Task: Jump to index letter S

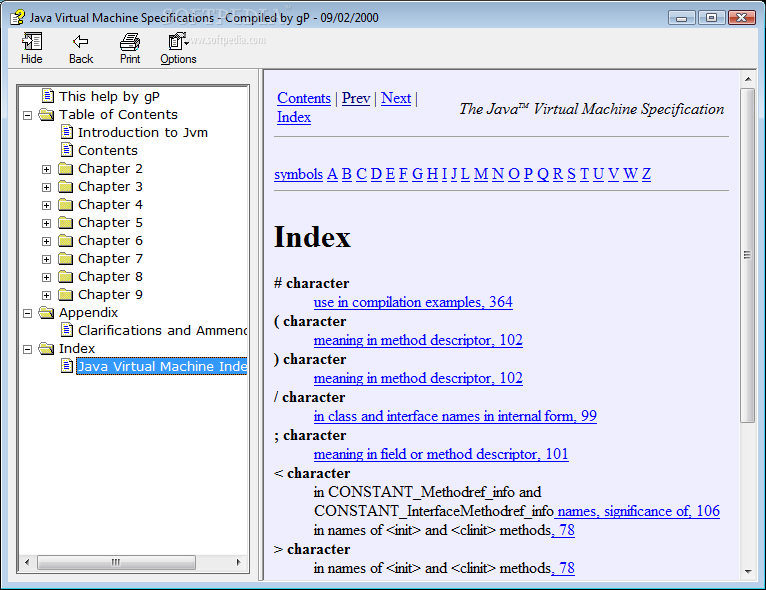Action: [x=571, y=174]
